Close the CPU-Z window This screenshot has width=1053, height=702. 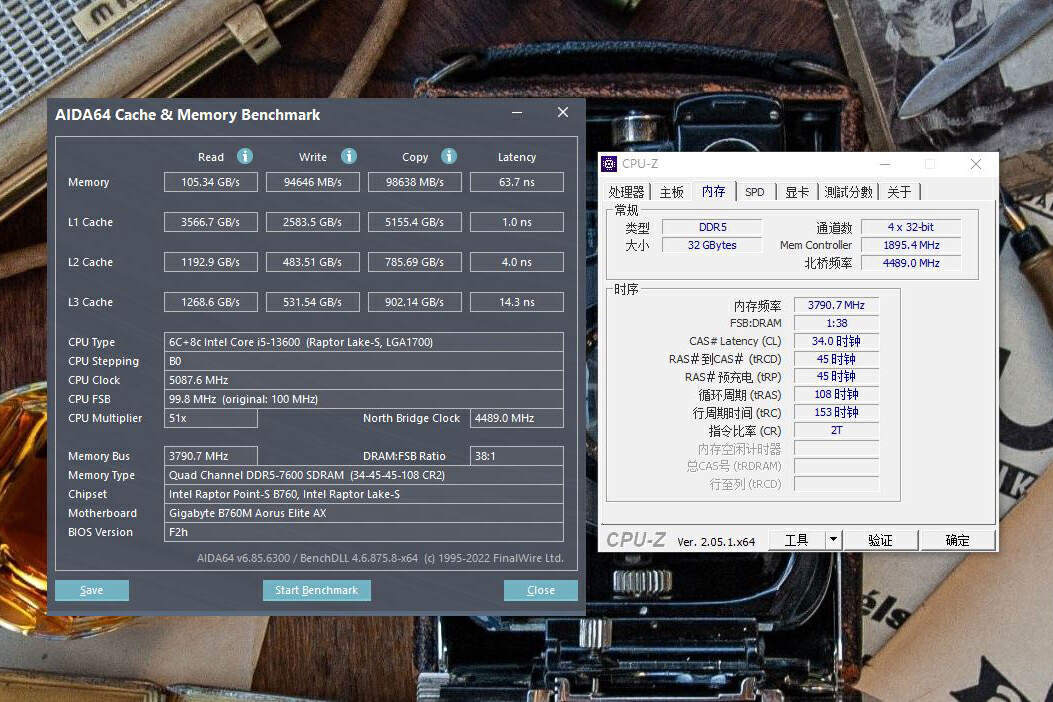(x=976, y=164)
